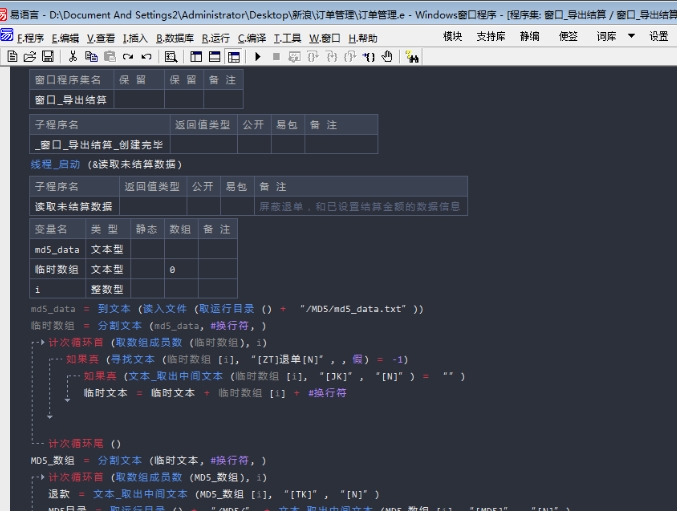Click the binoculars help-search icon
The width and height of the screenshot is (677, 511).
click(x=412, y=57)
